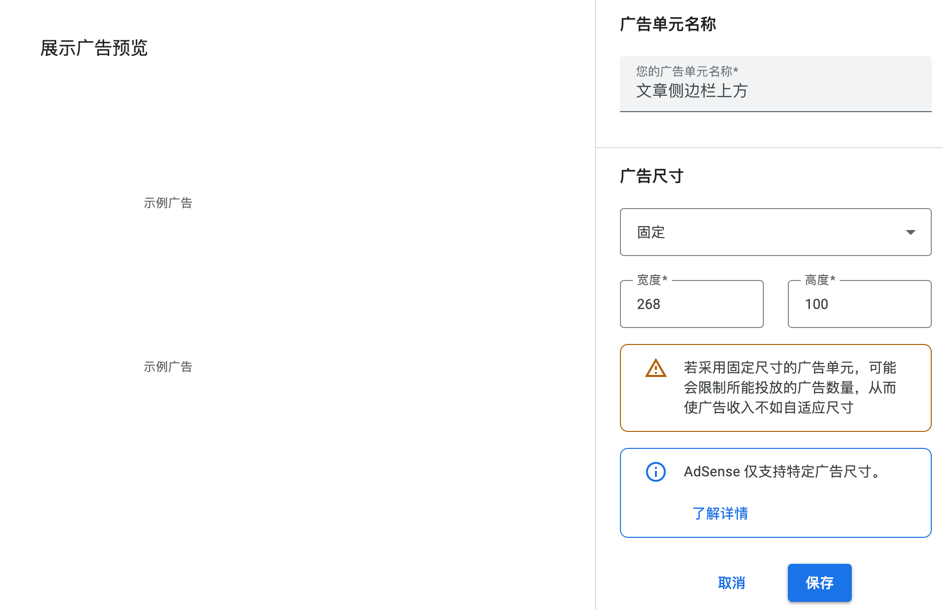This screenshot has height=610, width=943.
Task: Click the orange warning triangle icon
Action: tap(655, 368)
